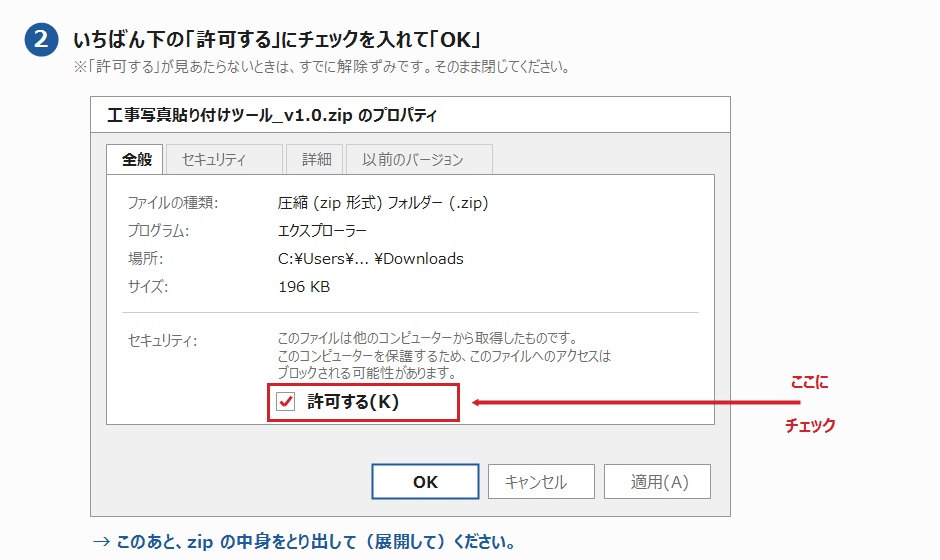Screen dimensions: 940x560
Task: Click the キャンセル button
Action: [541, 481]
